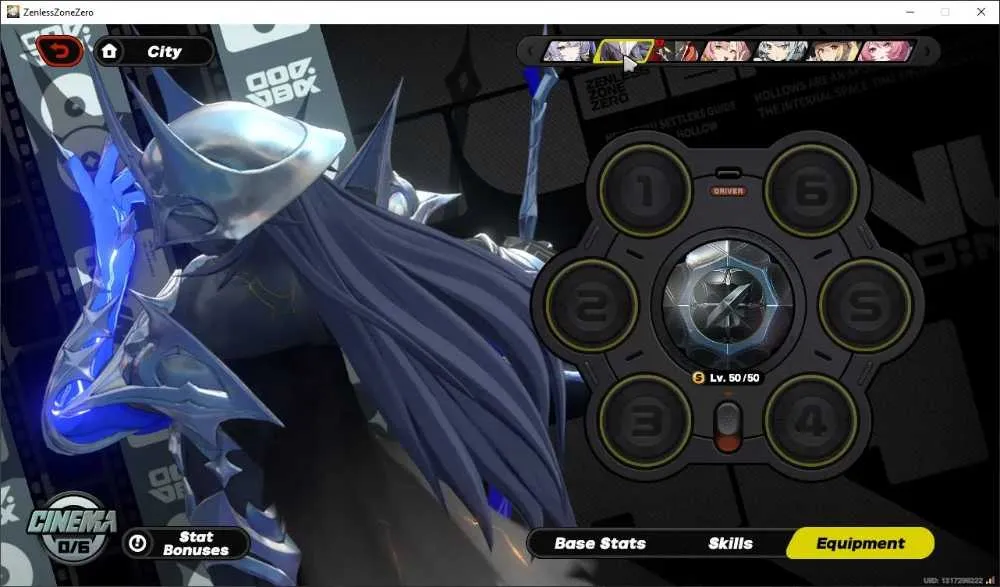Open the Equipment tab
The height and width of the screenshot is (587, 1000).
[860, 544]
